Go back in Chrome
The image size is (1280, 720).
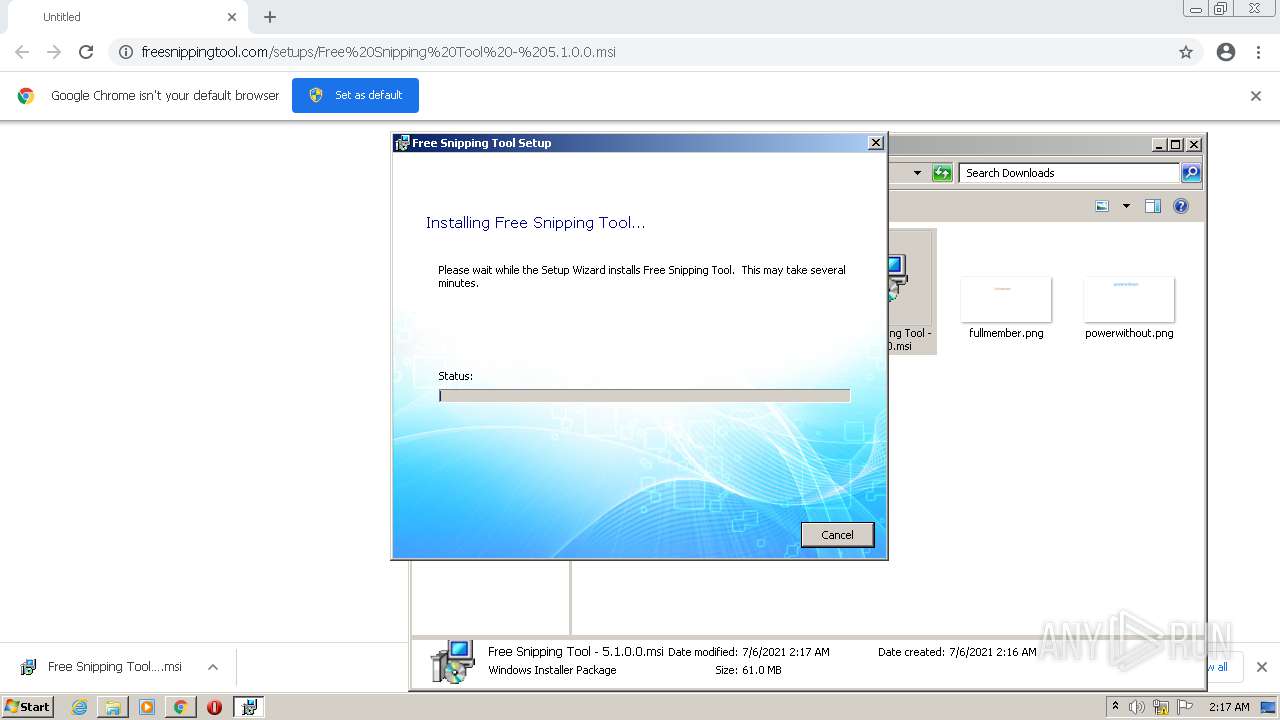pos(22,52)
